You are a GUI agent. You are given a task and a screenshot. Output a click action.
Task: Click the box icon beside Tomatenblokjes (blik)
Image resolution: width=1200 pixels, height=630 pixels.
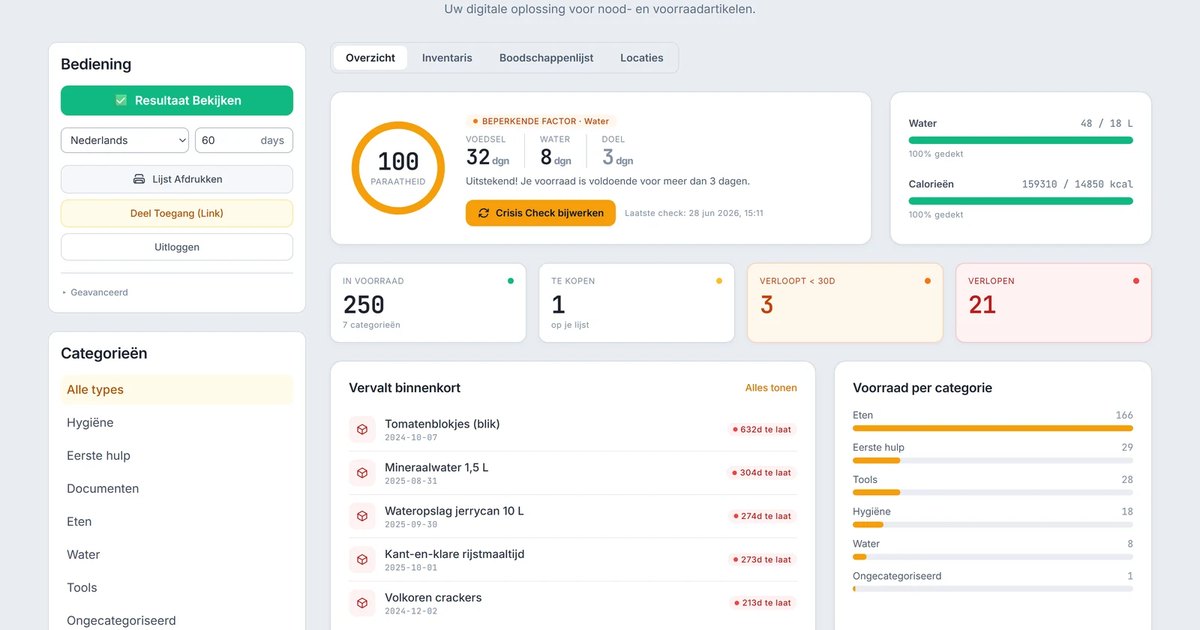[x=362, y=429]
